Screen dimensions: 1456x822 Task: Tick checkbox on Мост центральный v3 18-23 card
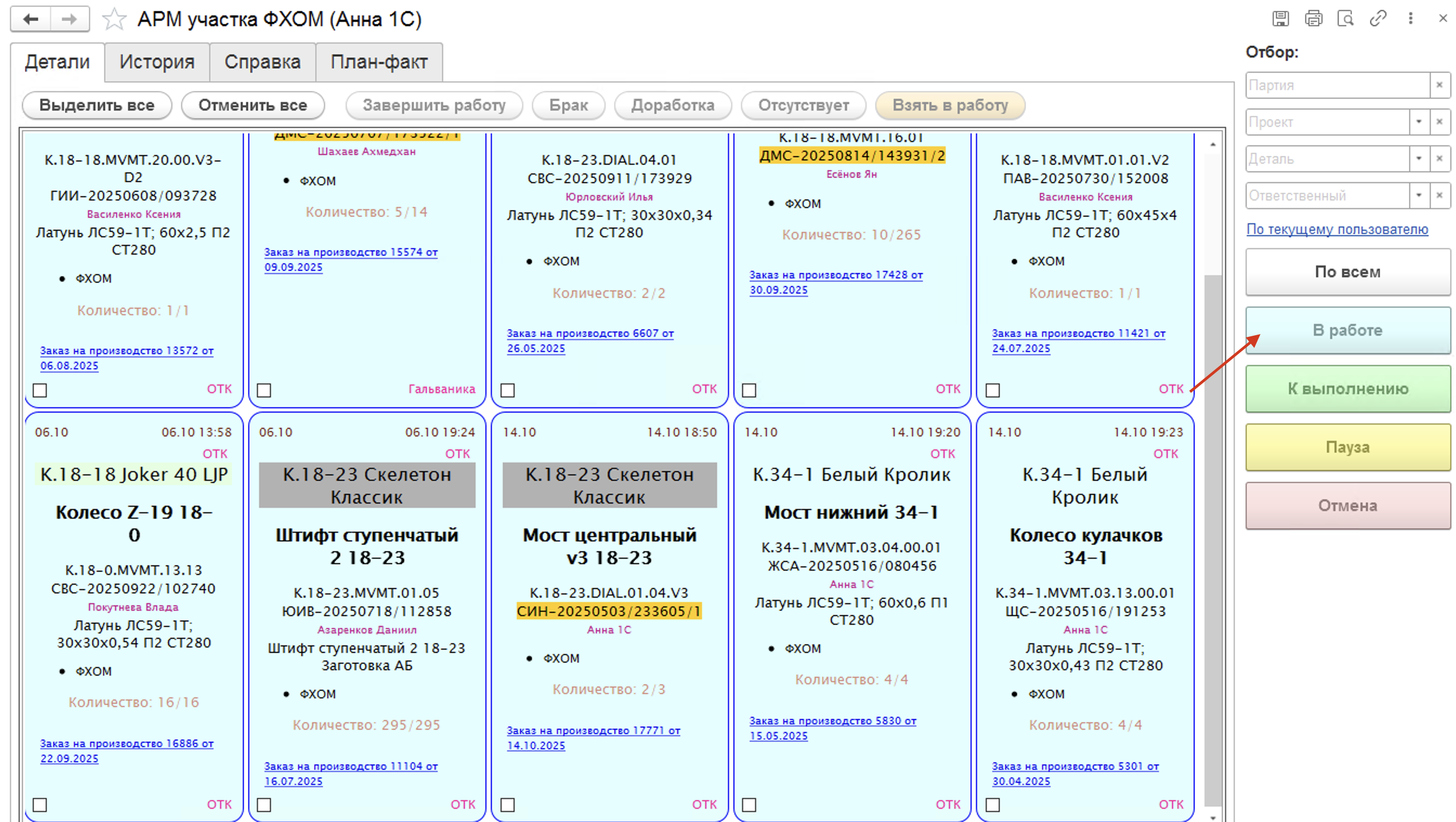click(508, 804)
